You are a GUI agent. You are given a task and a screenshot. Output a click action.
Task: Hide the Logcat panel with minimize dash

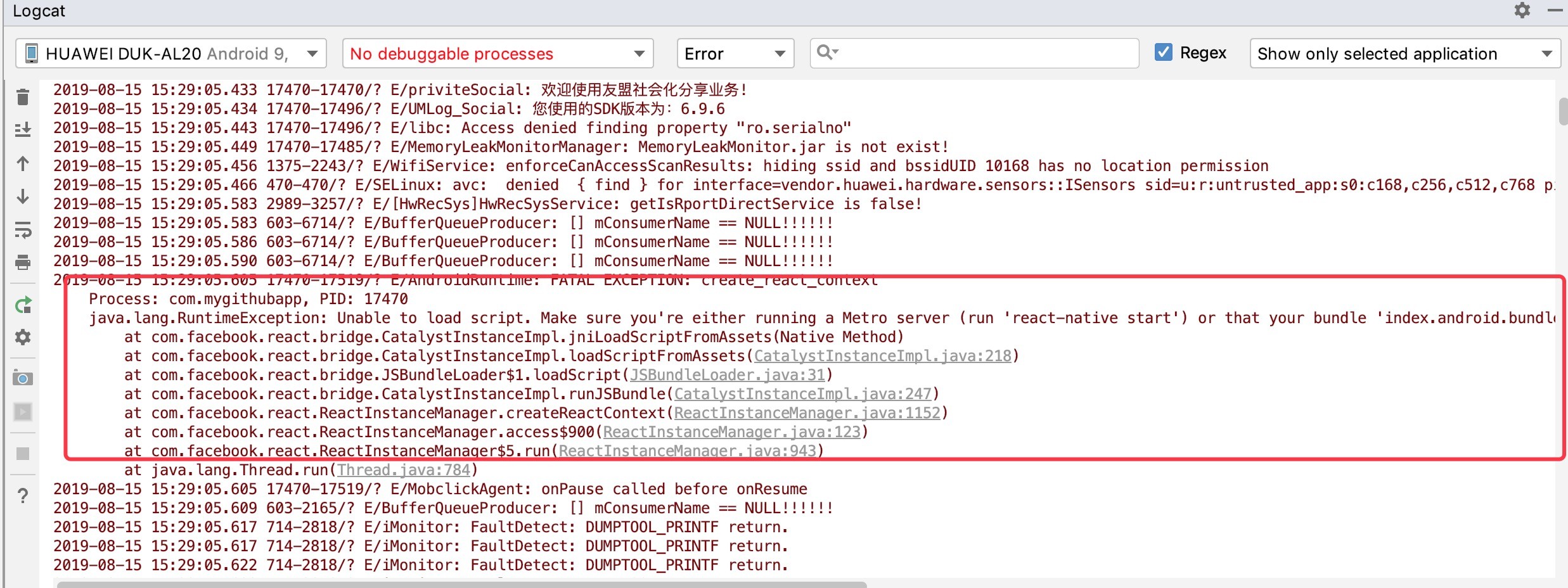(1555, 10)
